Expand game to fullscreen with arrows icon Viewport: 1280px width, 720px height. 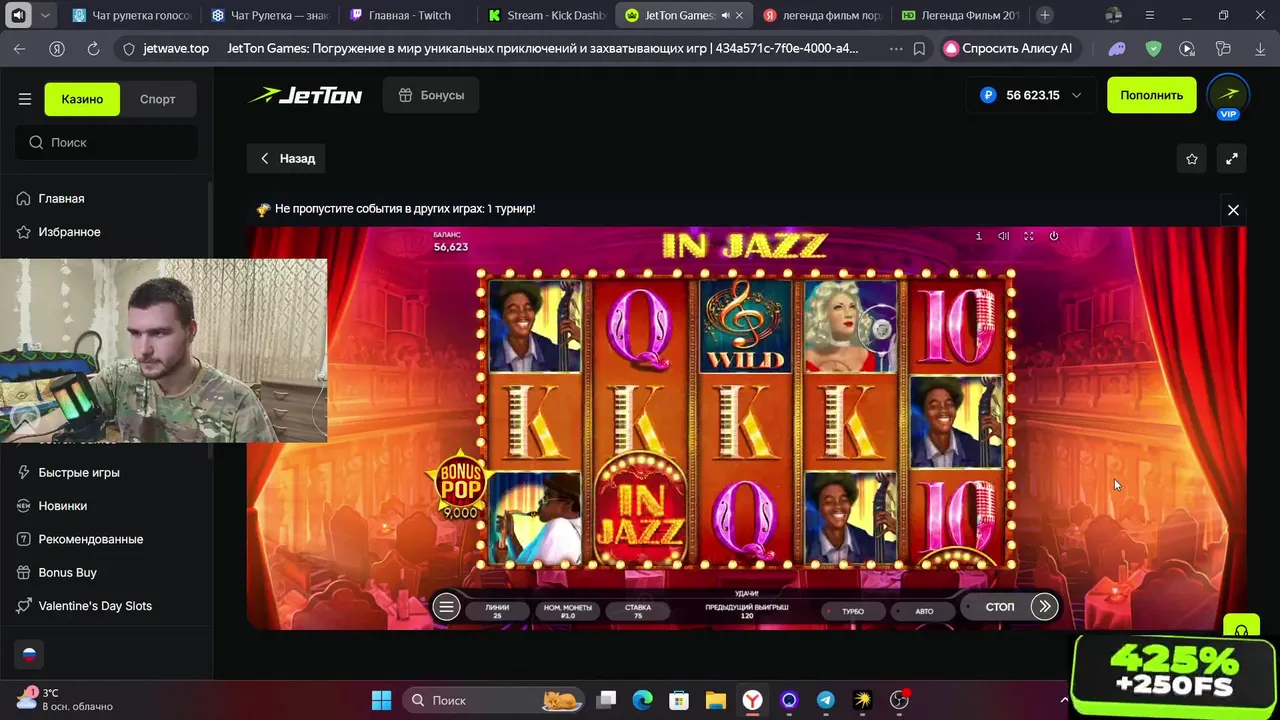[1232, 158]
